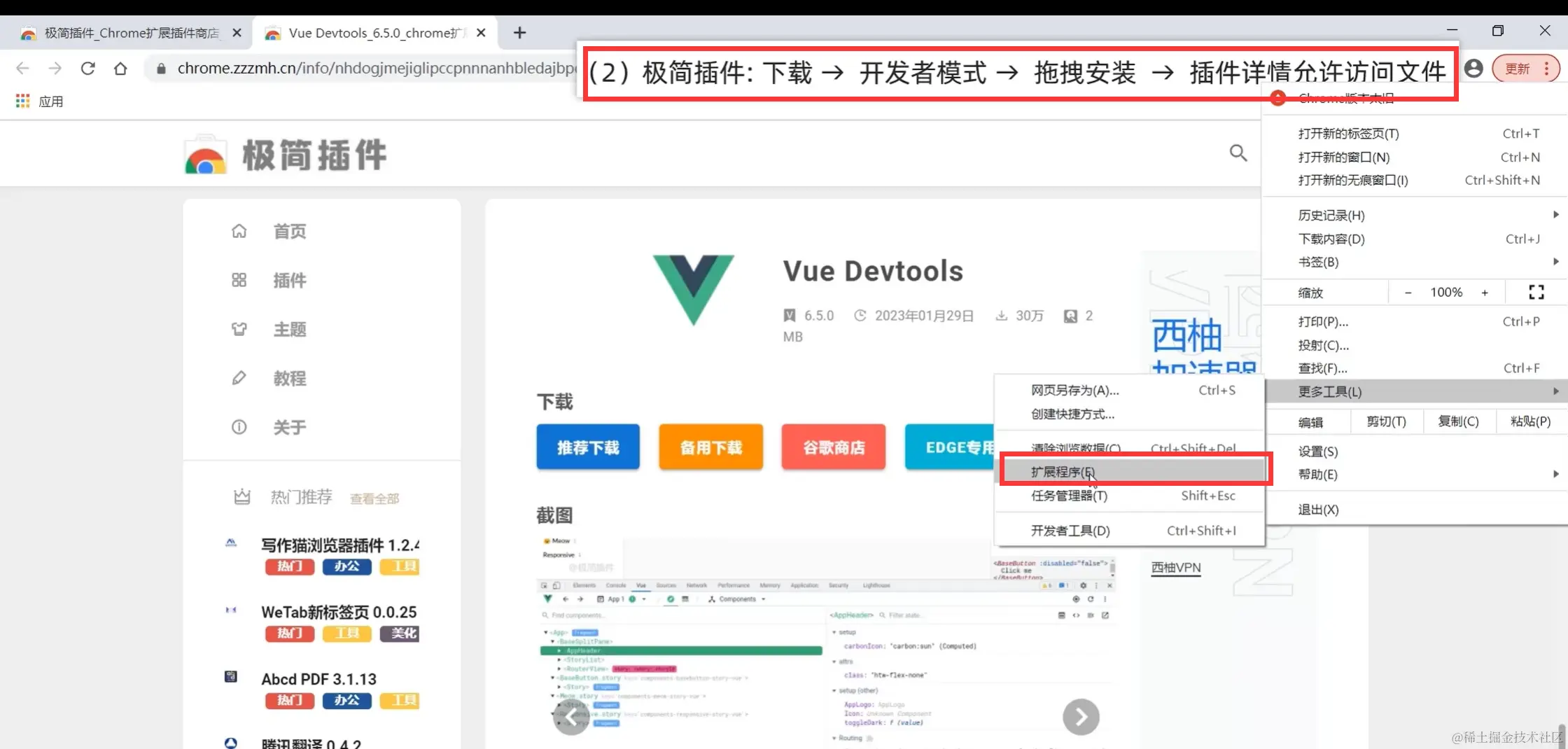This screenshot has height=749, width=1568.
Task: Click the 谷歌商店 button
Action: pyautogui.click(x=834, y=447)
